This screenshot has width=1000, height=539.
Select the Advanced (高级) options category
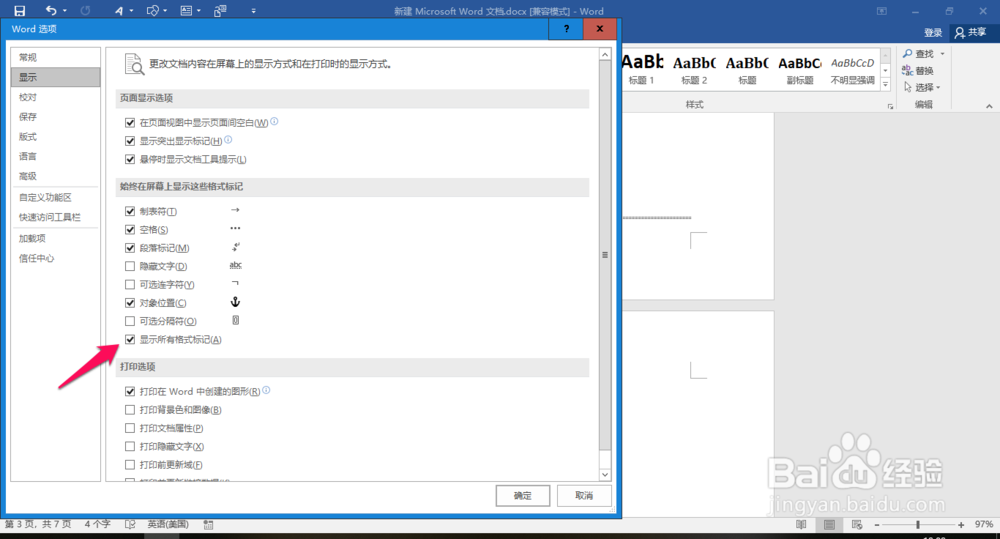(x=55, y=176)
